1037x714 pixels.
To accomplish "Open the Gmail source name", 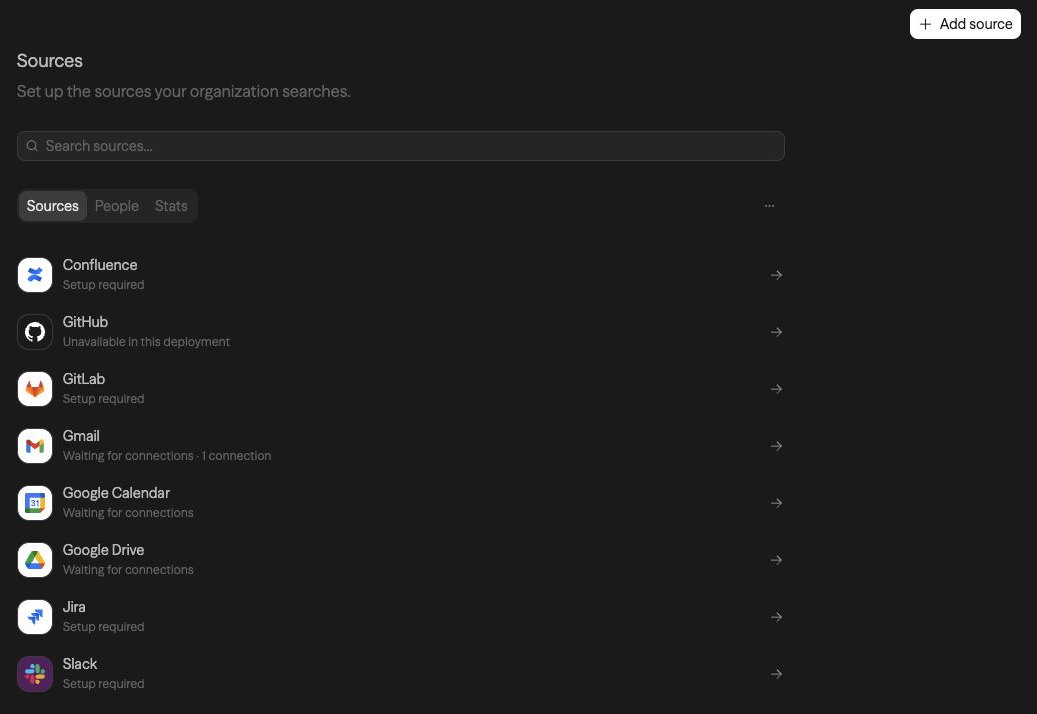I will 81,436.
